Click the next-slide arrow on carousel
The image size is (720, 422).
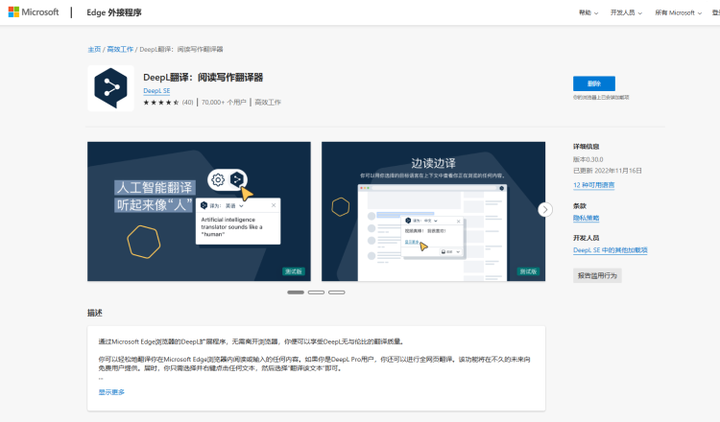[545, 210]
